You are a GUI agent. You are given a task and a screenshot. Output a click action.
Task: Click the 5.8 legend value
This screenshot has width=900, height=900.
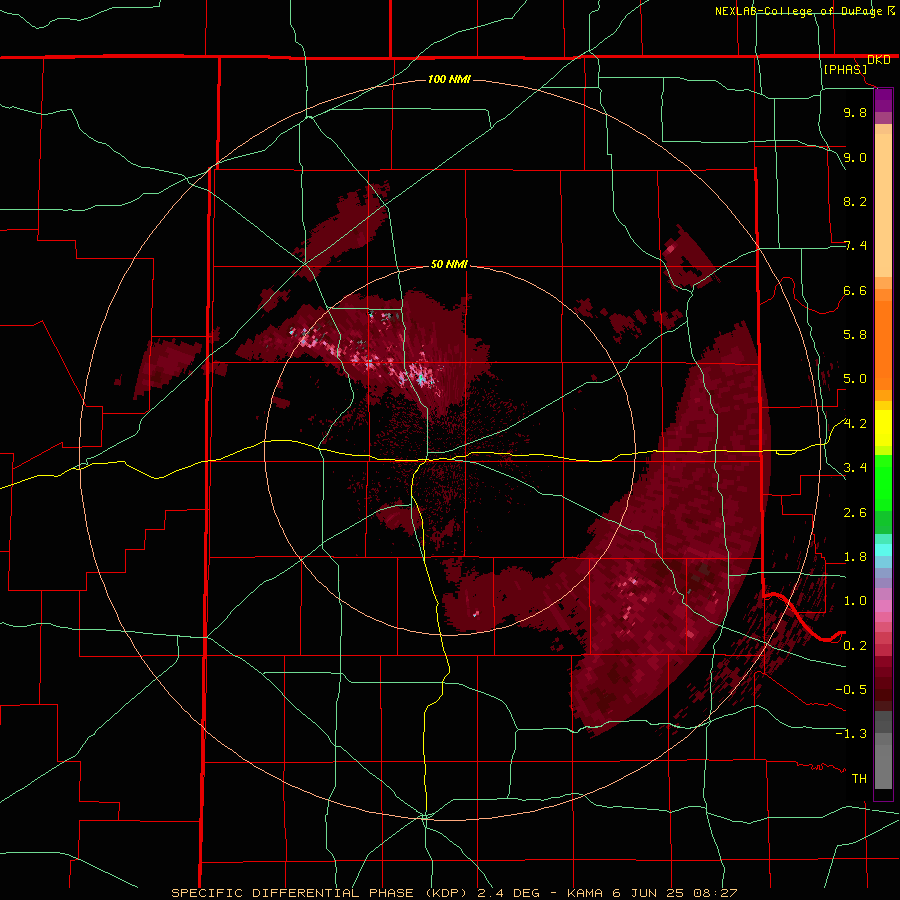(x=855, y=335)
